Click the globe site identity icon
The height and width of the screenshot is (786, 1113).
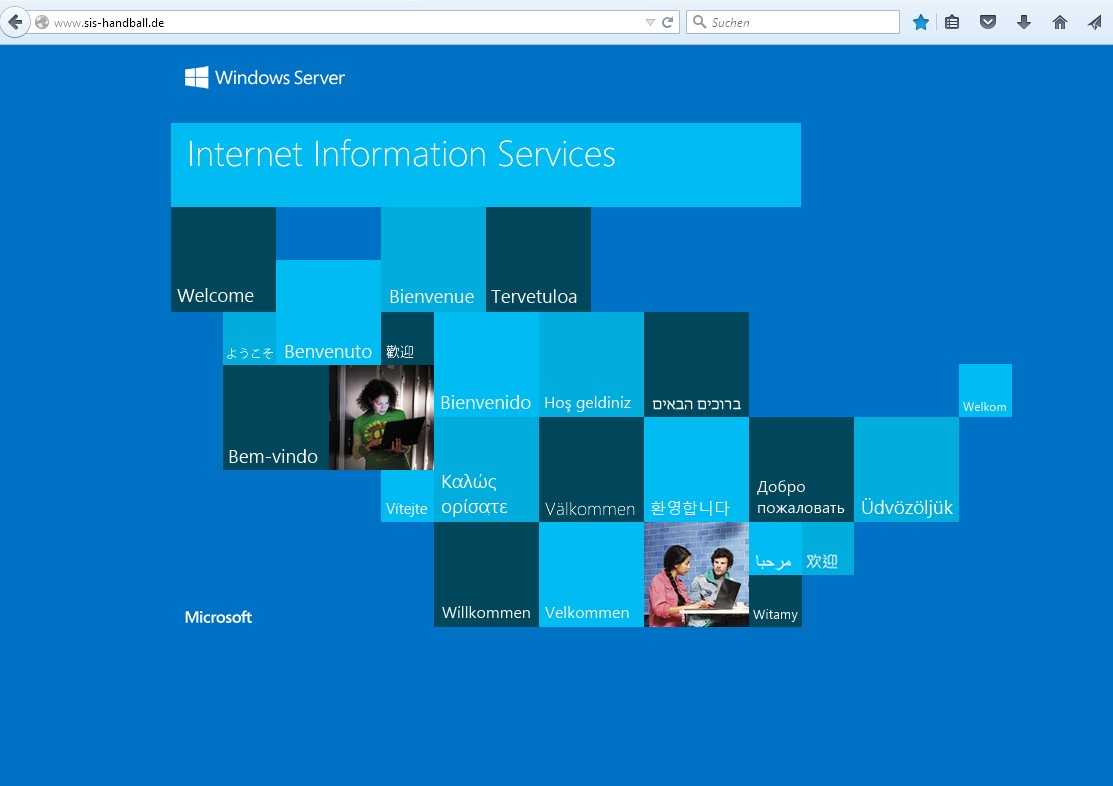click(42, 22)
